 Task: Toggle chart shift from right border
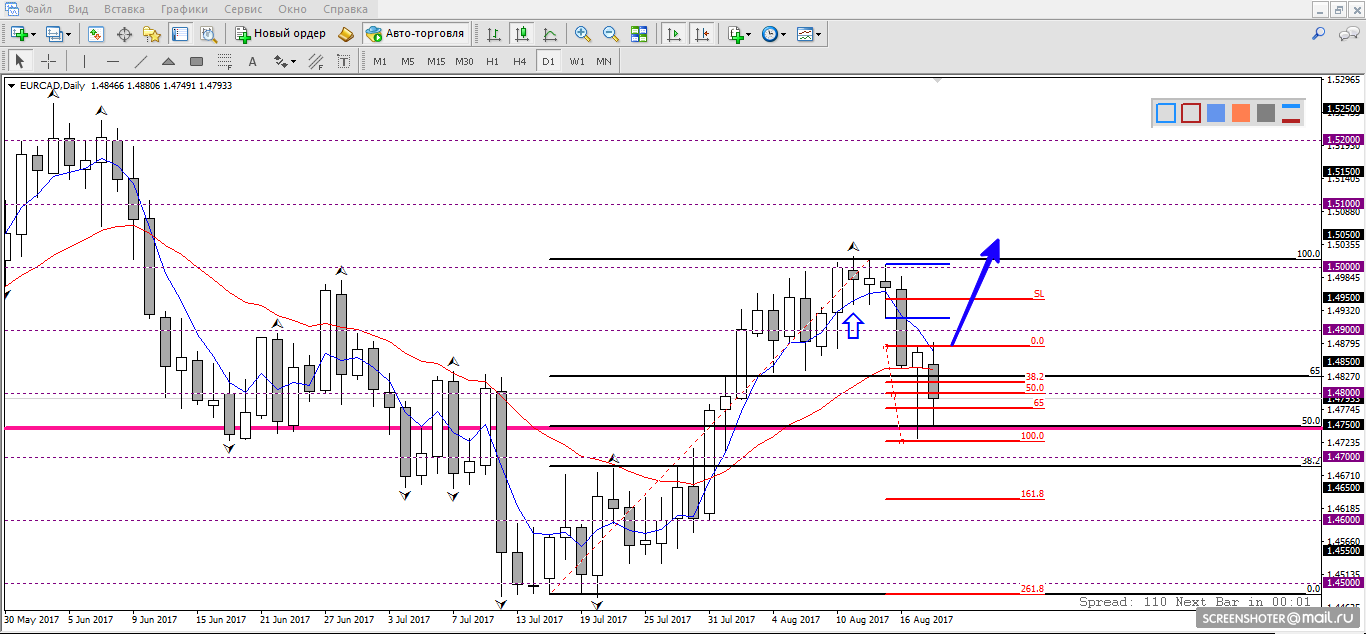[703, 34]
